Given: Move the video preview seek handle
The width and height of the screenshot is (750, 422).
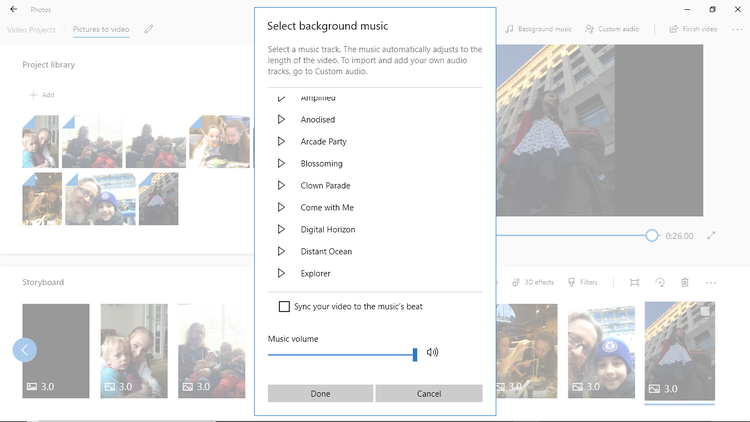Looking at the screenshot, I should (651, 235).
